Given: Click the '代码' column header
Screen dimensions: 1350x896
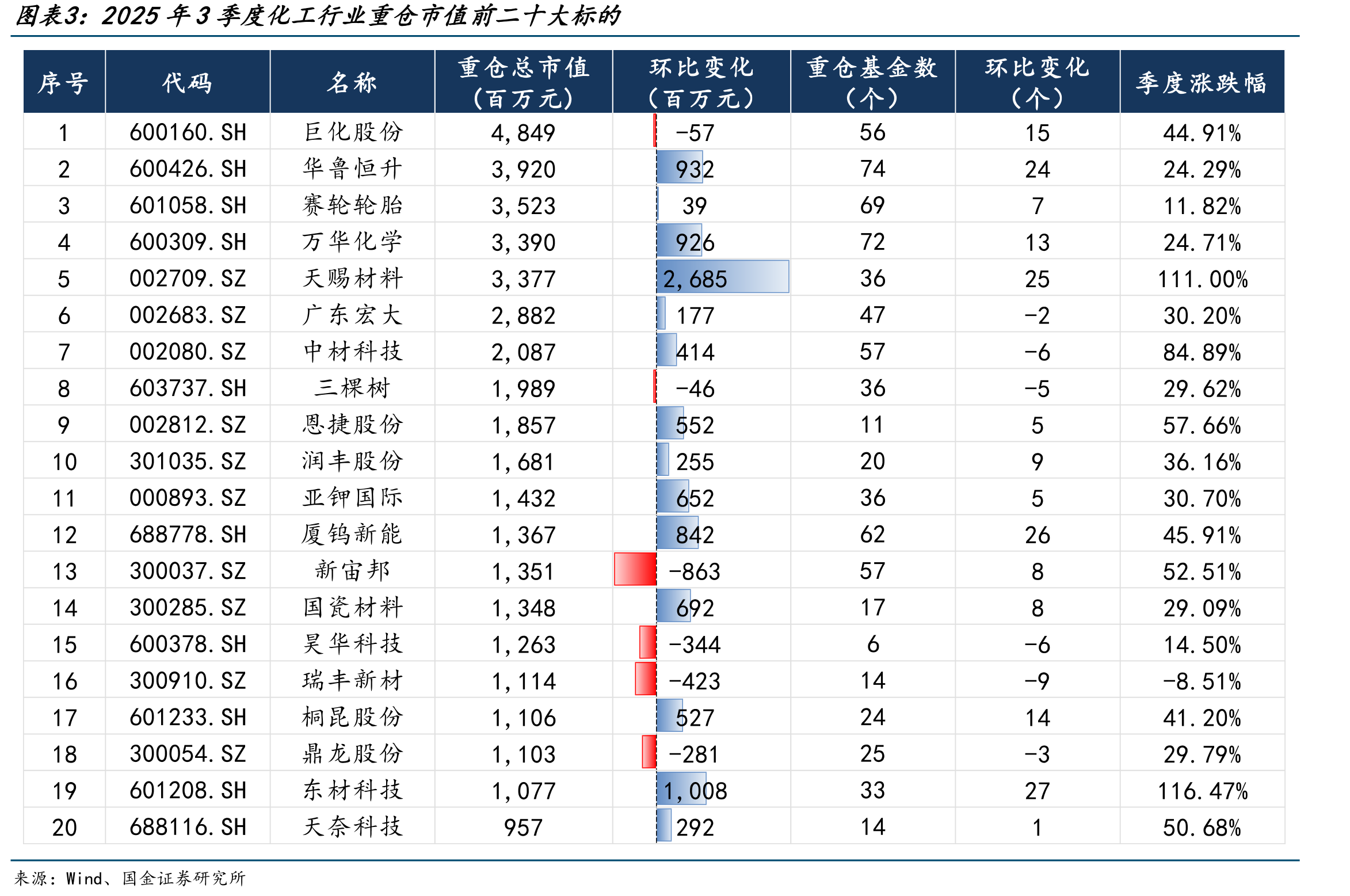Looking at the screenshot, I should pyautogui.click(x=188, y=82).
